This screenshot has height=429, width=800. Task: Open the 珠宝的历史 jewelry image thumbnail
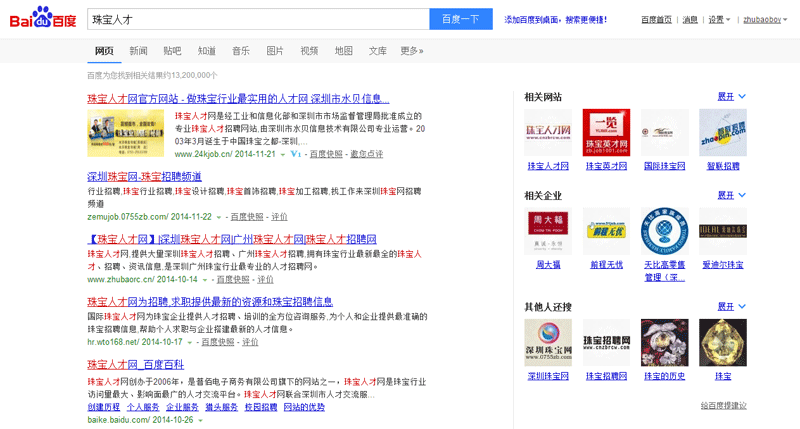(664, 342)
